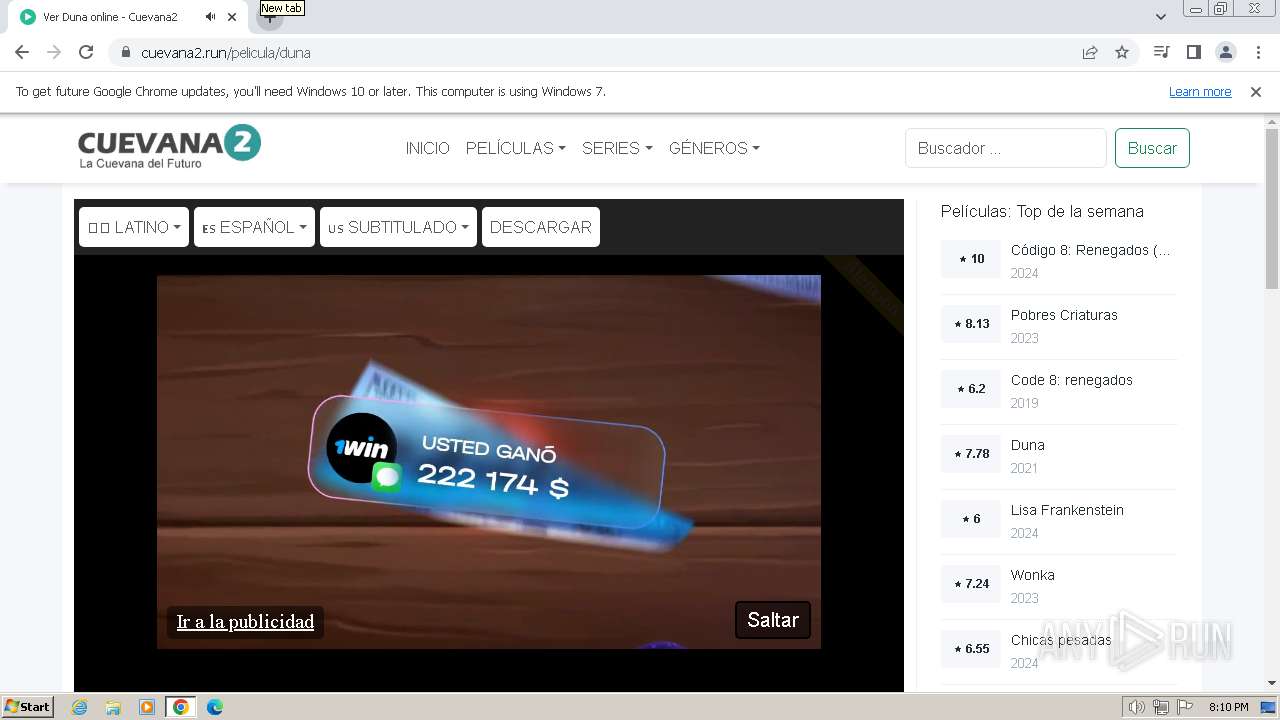The image size is (1280, 720).
Task: Bookmark this tab with the star
Action: coord(1122,53)
